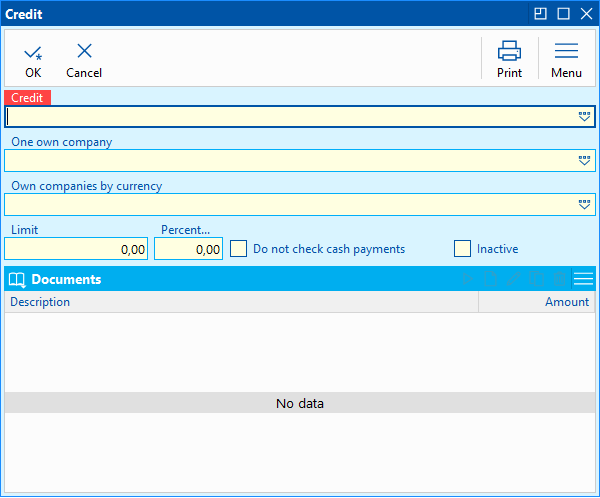Viewport: 600px width, 498px height.
Task: Click the Documents section title
Action: 66,279
